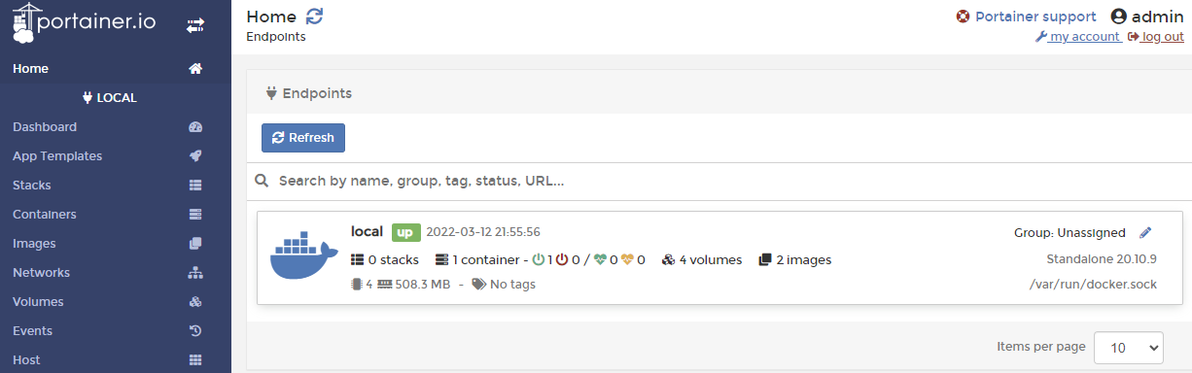Screen dimensions: 1192x373
Task: Click the Refresh button
Action: tap(303, 138)
